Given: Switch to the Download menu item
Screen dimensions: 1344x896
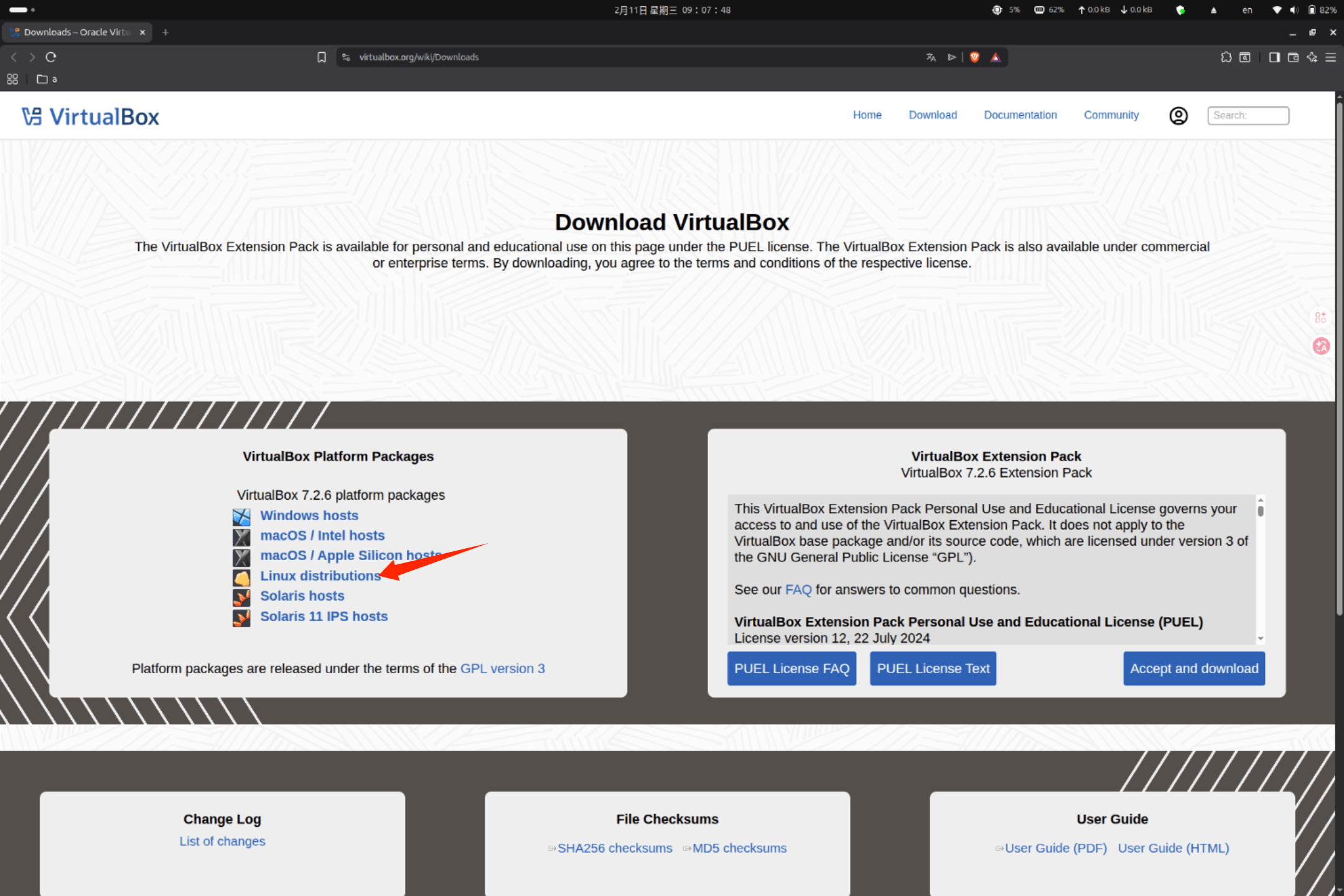Looking at the screenshot, I should click(933, 115).
